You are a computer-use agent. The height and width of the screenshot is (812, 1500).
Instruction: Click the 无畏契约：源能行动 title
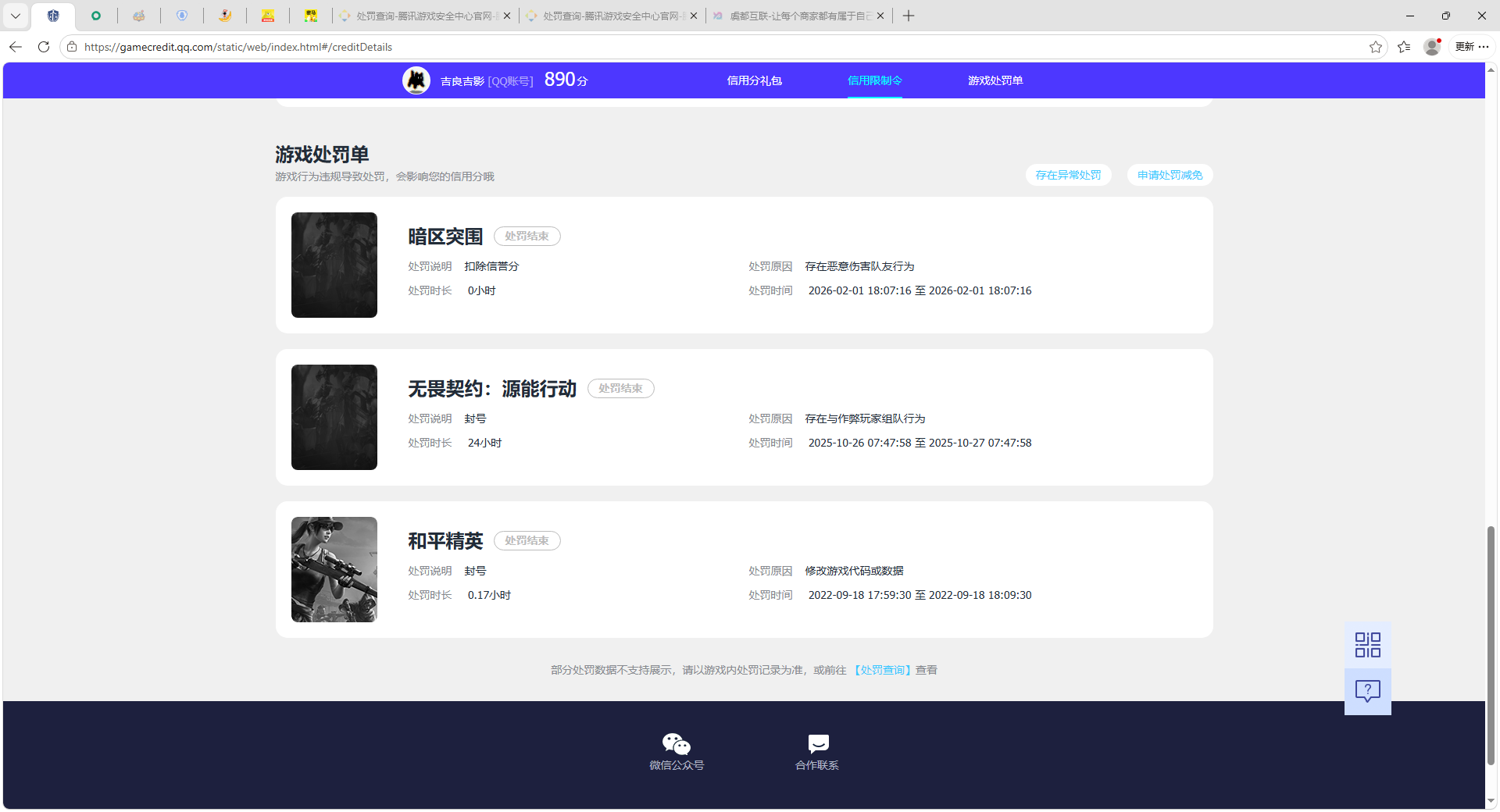tap(492, 389)
